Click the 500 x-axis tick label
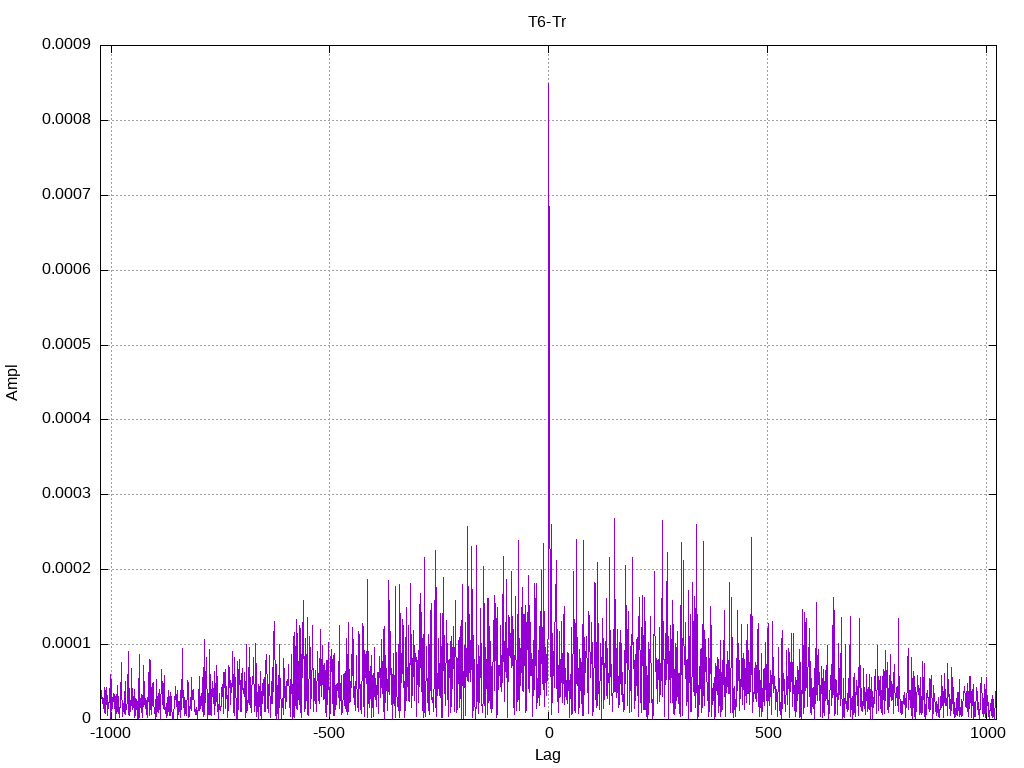The width and height of the screenshot is (1024, 768). [768, 733]
